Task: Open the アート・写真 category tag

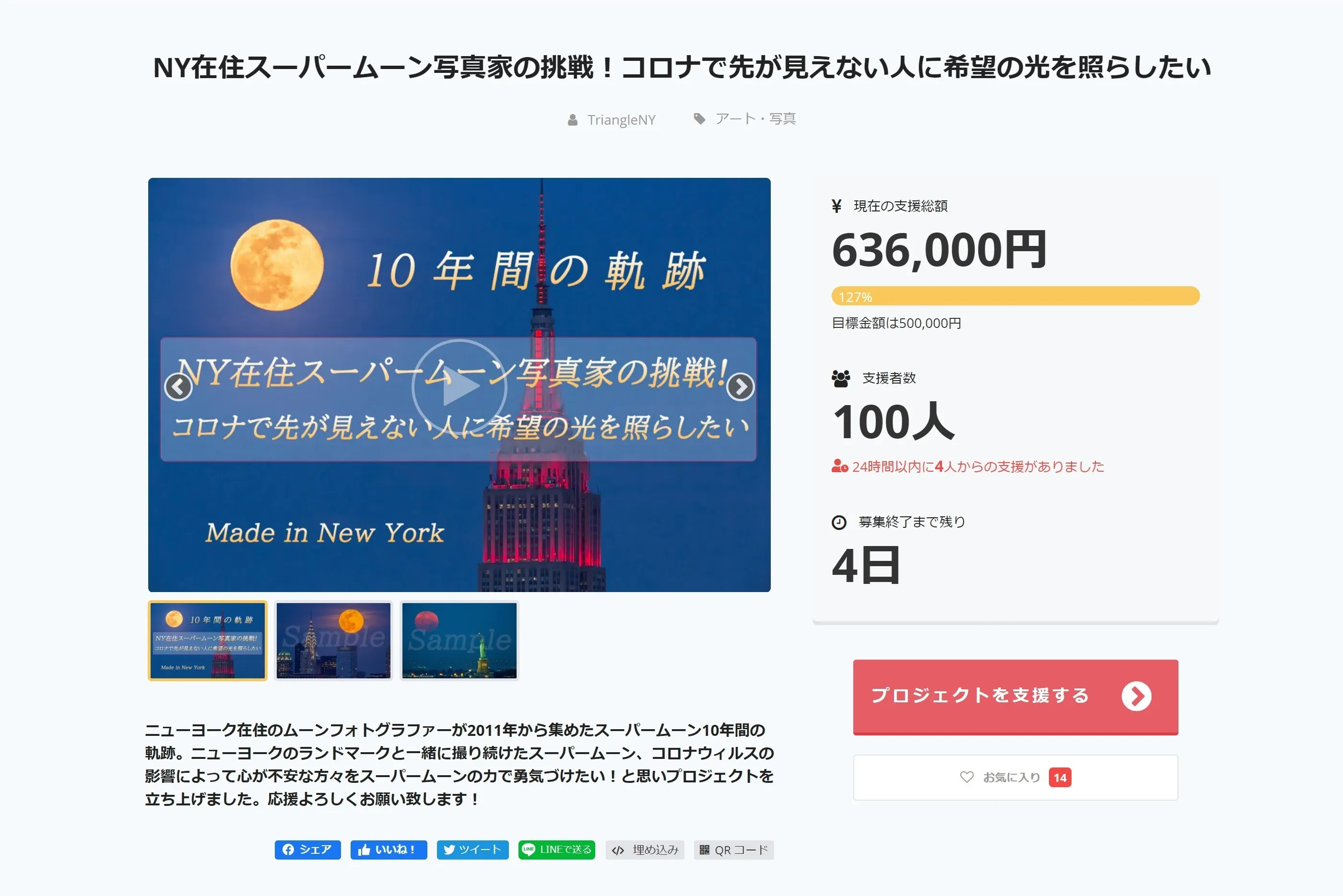Action: pos(754,119)
